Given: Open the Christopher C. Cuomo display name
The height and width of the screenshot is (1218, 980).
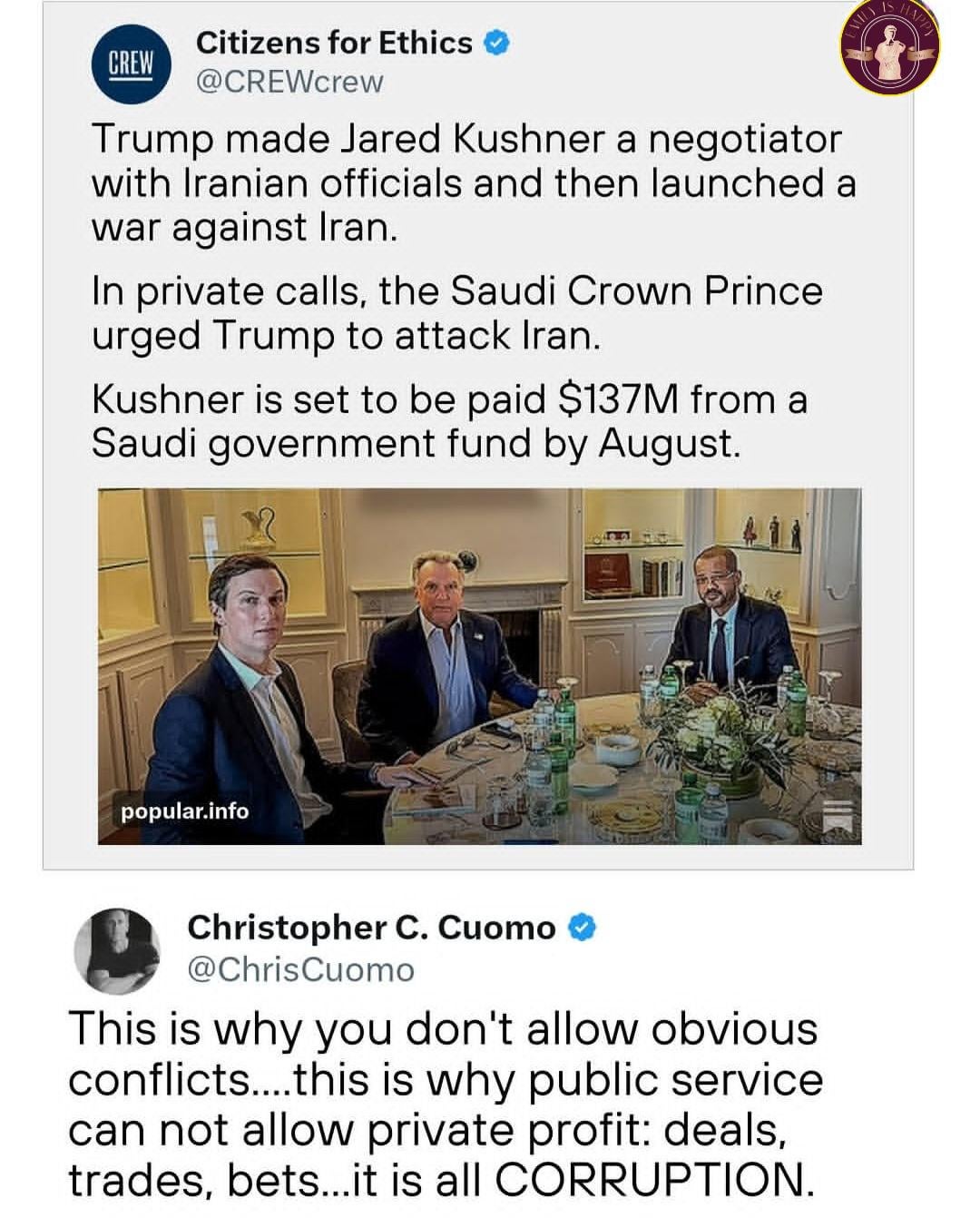Looking at the screenshot, I should click(x=370, y=928).
